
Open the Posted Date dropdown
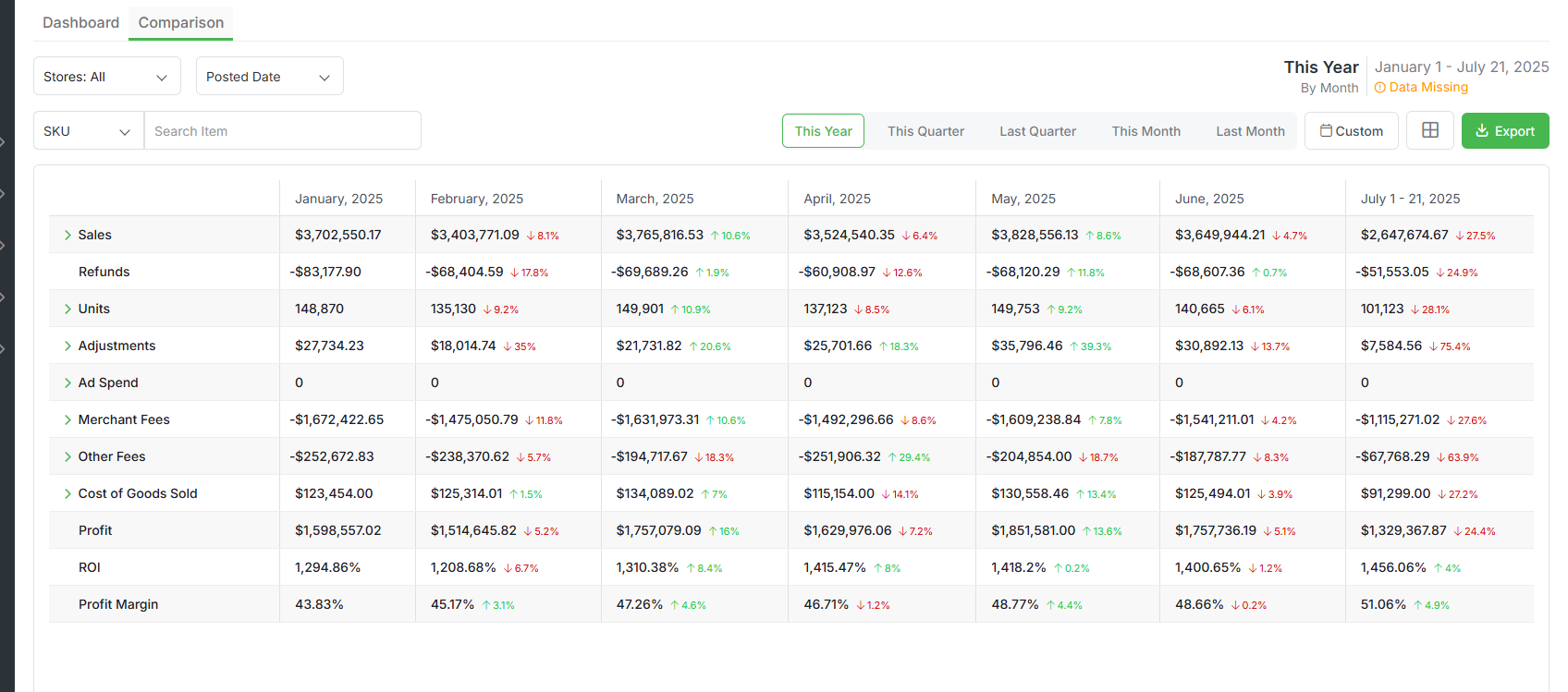click(269, 77)
